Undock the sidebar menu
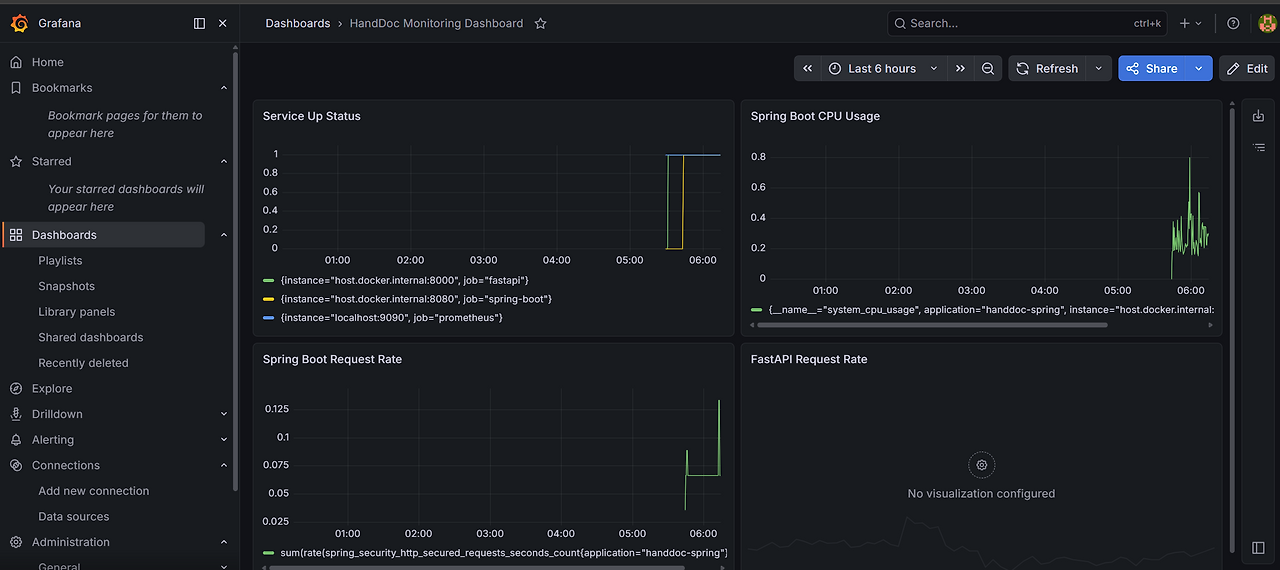 tap(199, 23)
